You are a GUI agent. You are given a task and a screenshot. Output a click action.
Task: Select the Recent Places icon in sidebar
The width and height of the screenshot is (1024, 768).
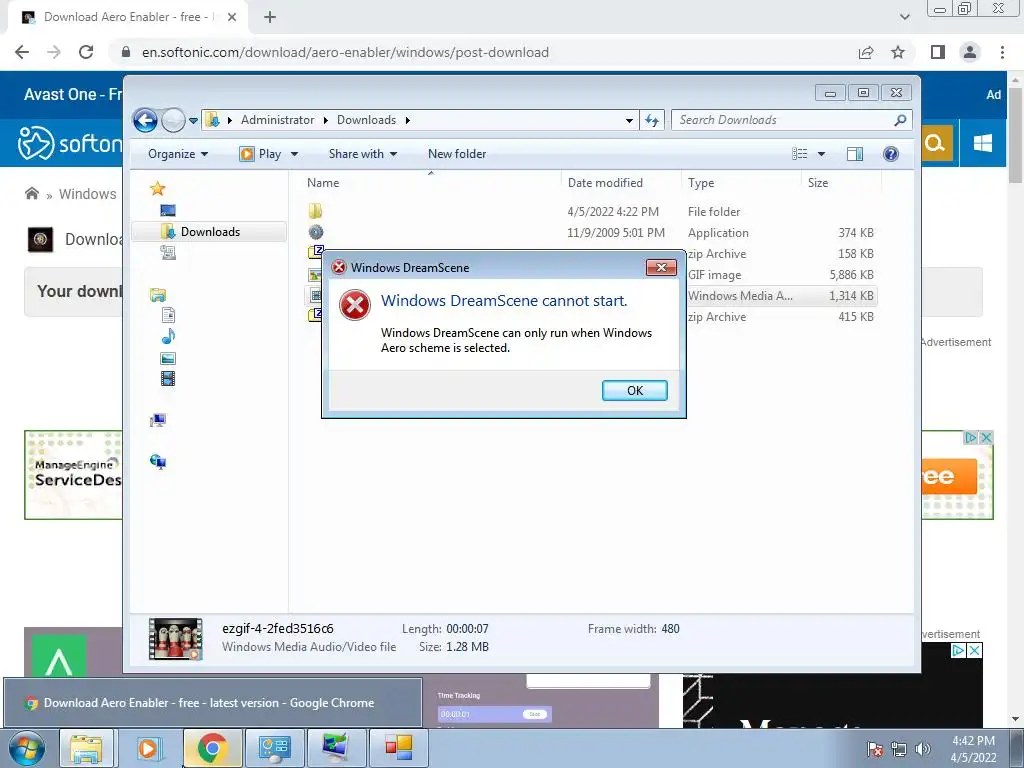(168, 253)
